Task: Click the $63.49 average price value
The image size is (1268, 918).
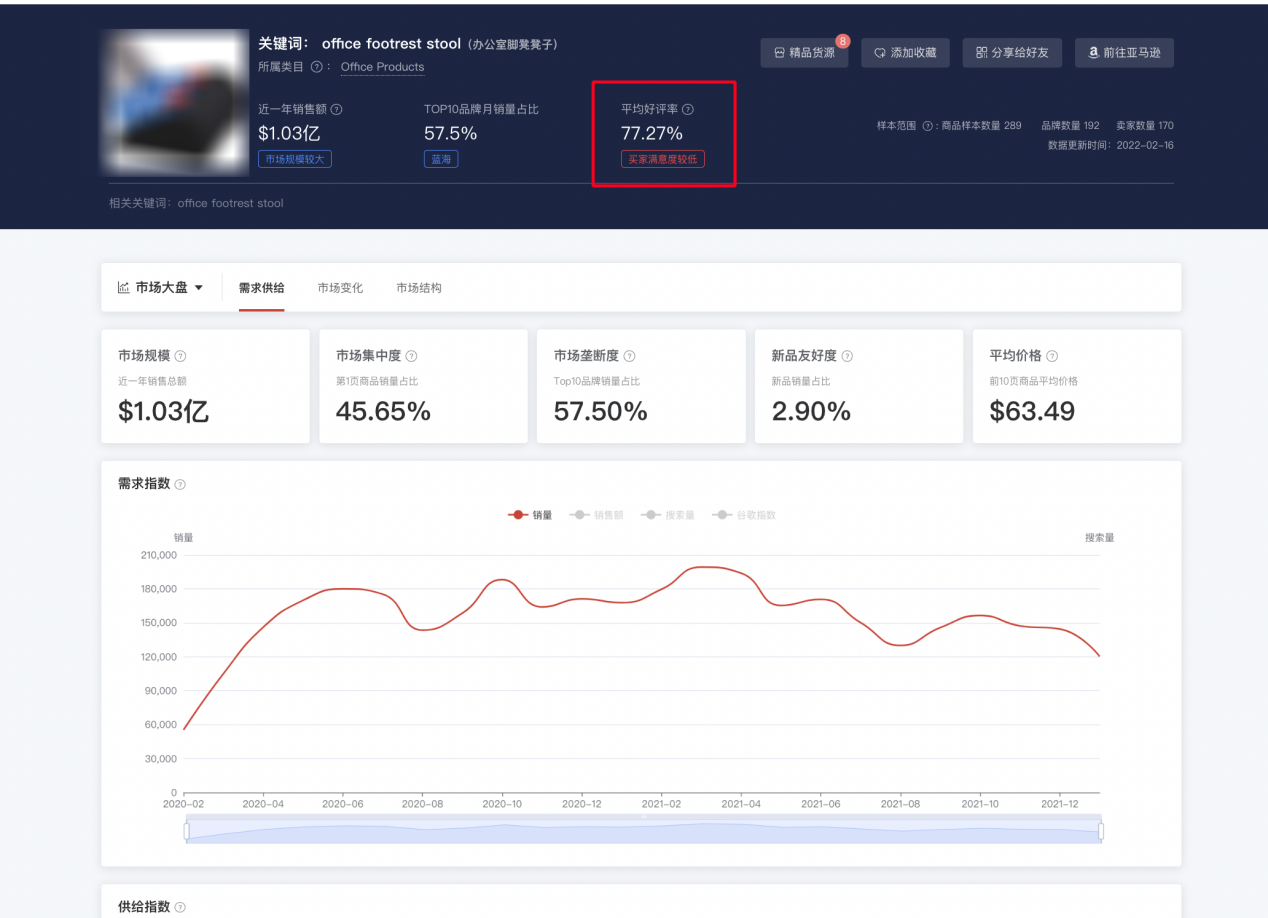Action: pyautogui.click(x=1032, y=411)
